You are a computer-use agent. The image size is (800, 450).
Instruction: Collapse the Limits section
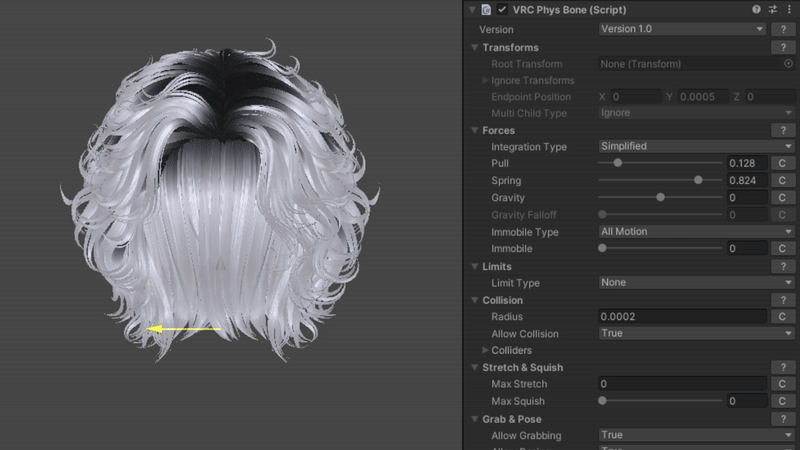(474, 266)
